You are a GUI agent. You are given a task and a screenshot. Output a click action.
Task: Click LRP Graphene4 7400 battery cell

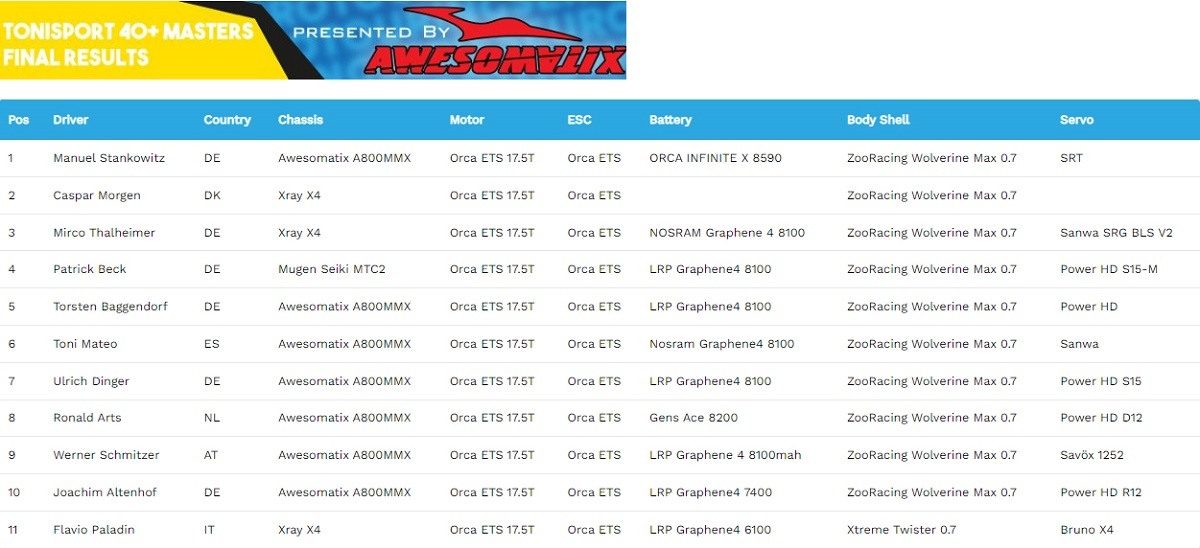[x=710, y=492]
